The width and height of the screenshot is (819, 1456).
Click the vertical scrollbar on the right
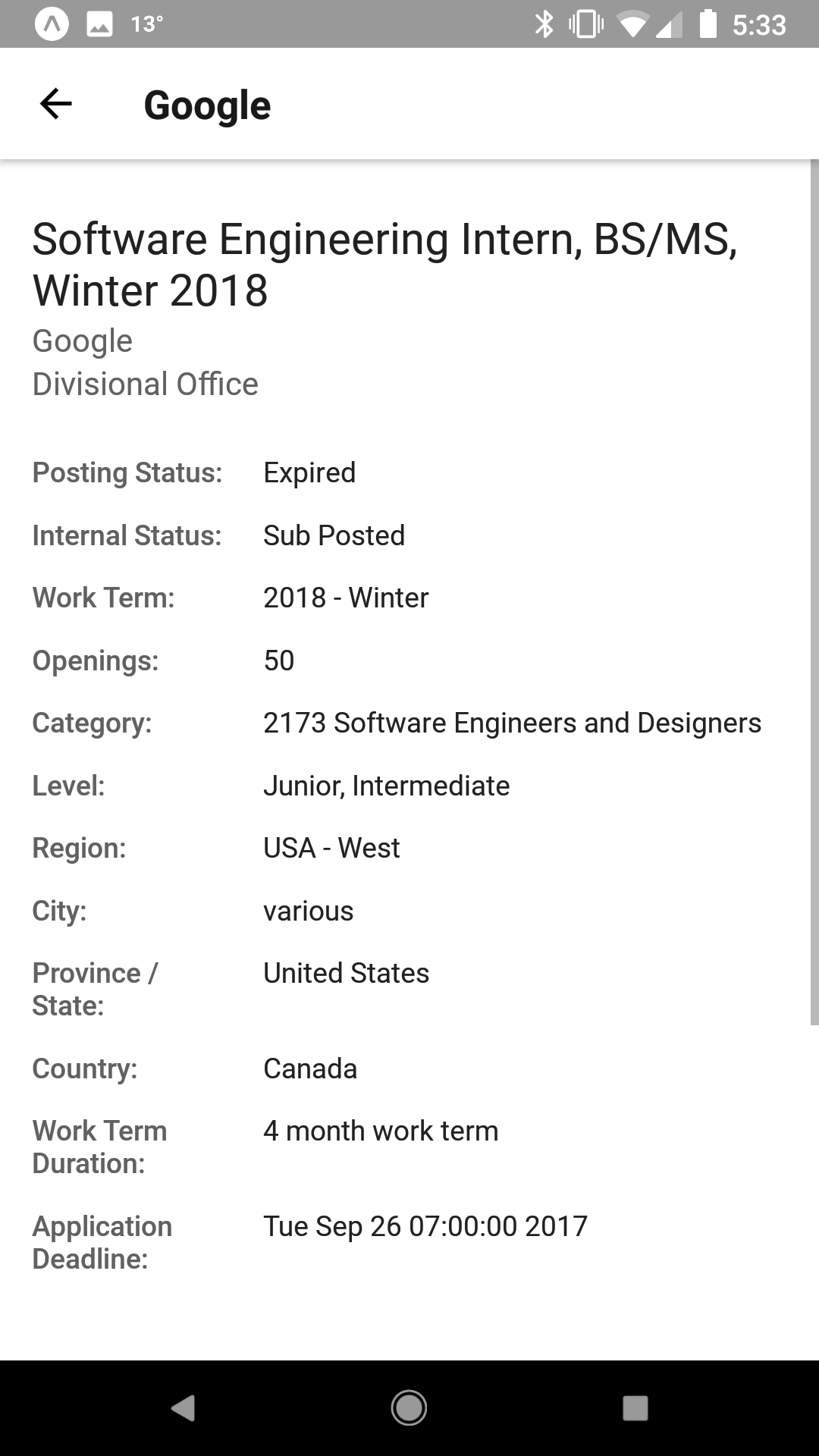pyautogui.click(x=814, y=591)
